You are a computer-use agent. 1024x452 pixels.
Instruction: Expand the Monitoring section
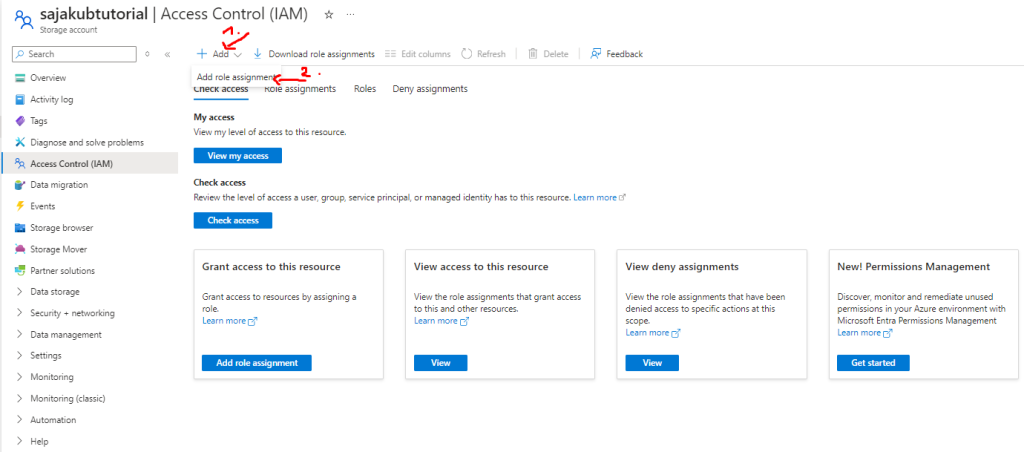pos(20,378)
